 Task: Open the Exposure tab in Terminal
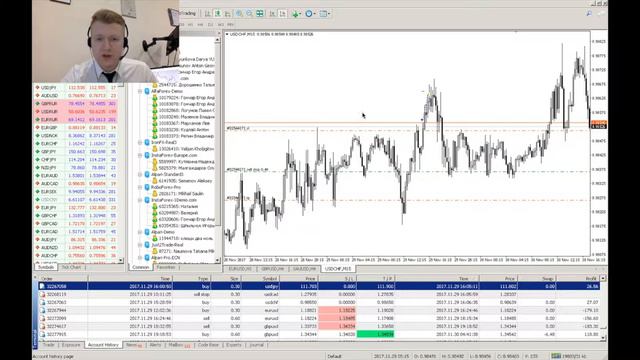point(71,345)
